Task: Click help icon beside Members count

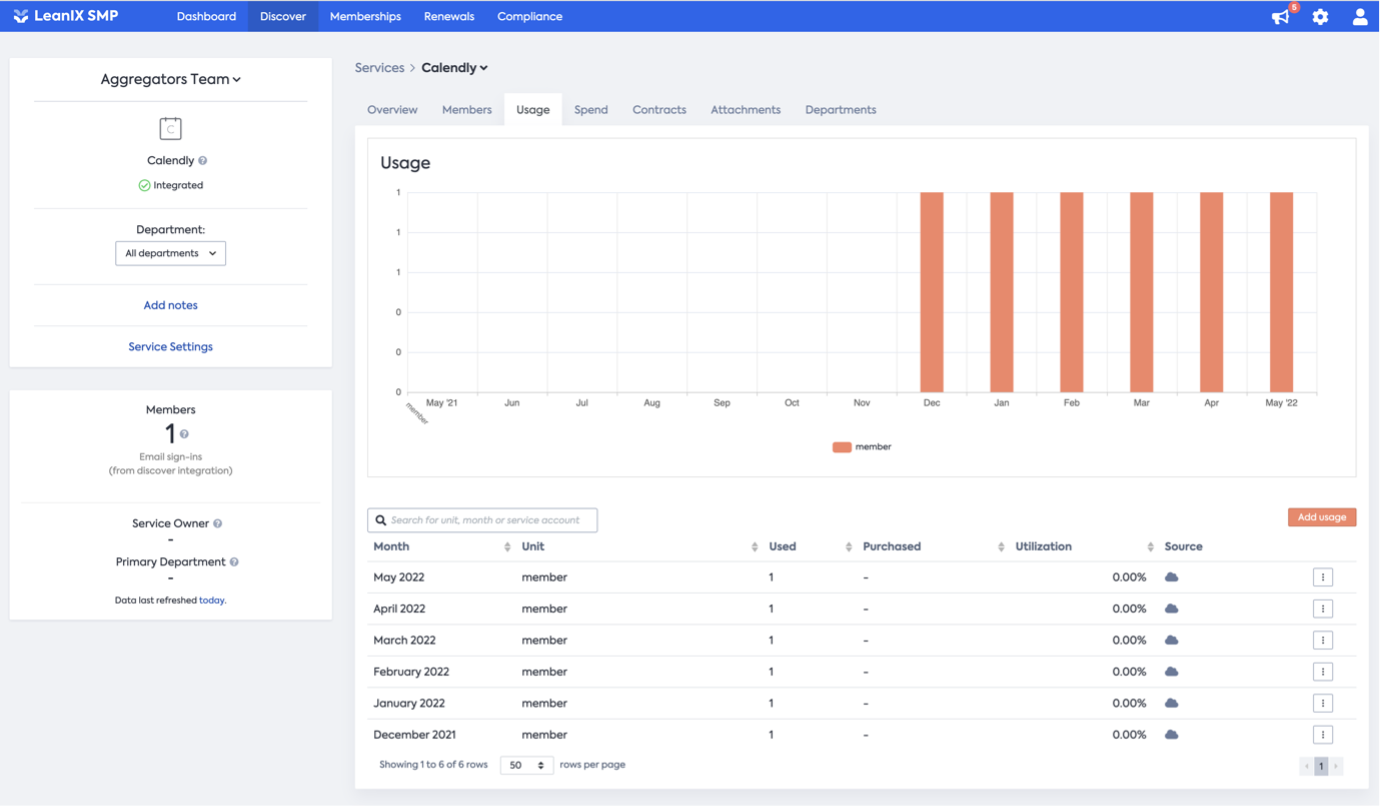Action: (185, 435)
